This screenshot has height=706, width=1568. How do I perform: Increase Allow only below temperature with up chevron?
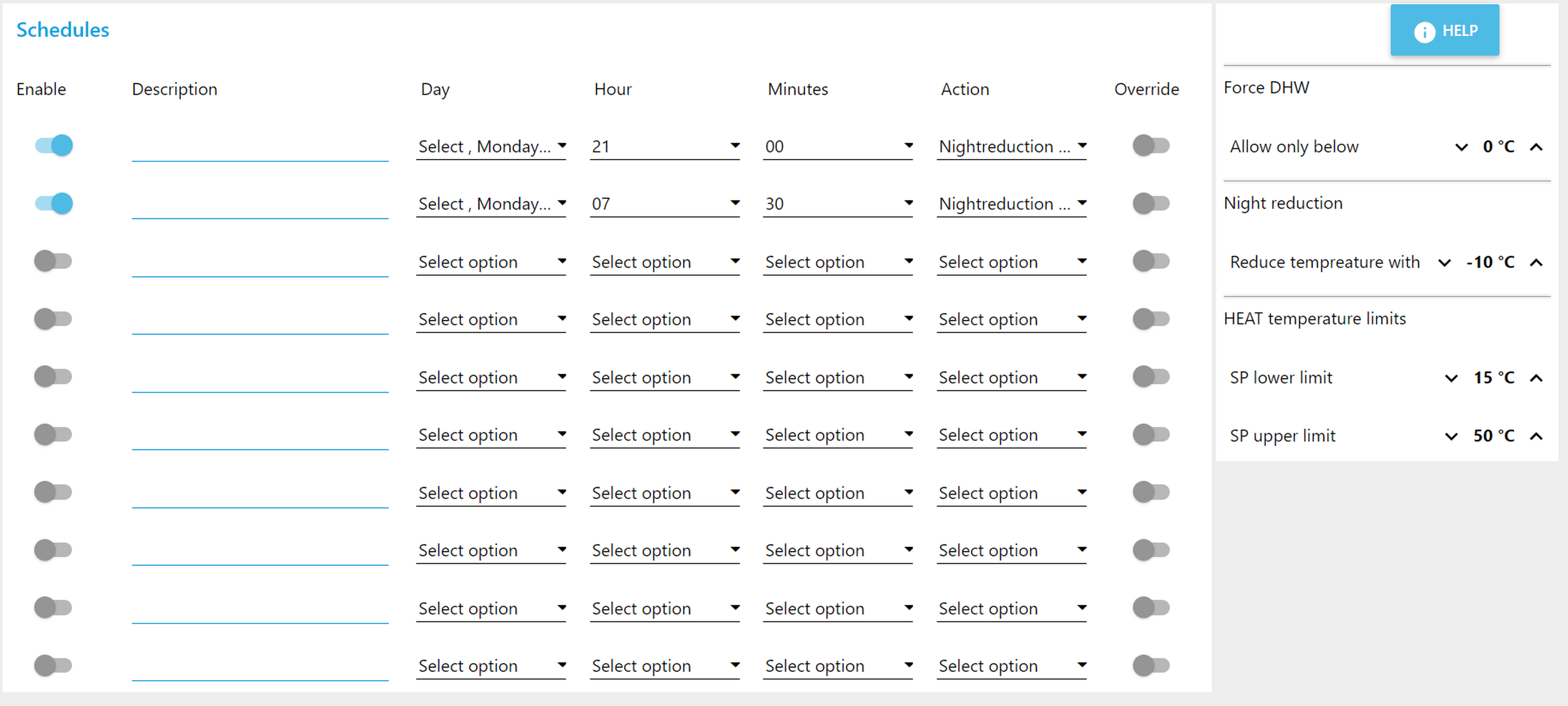coord(1536,147)
